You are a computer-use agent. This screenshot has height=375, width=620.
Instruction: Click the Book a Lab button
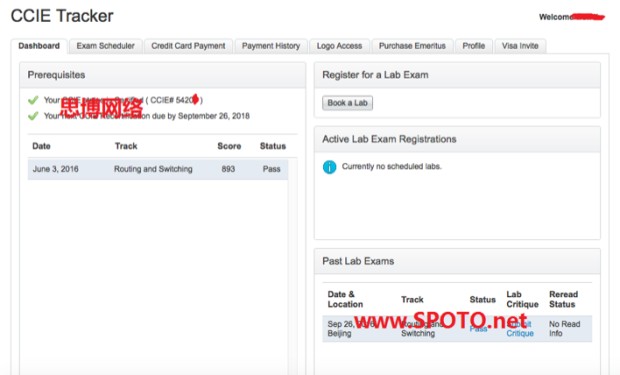tap(347, 103)
